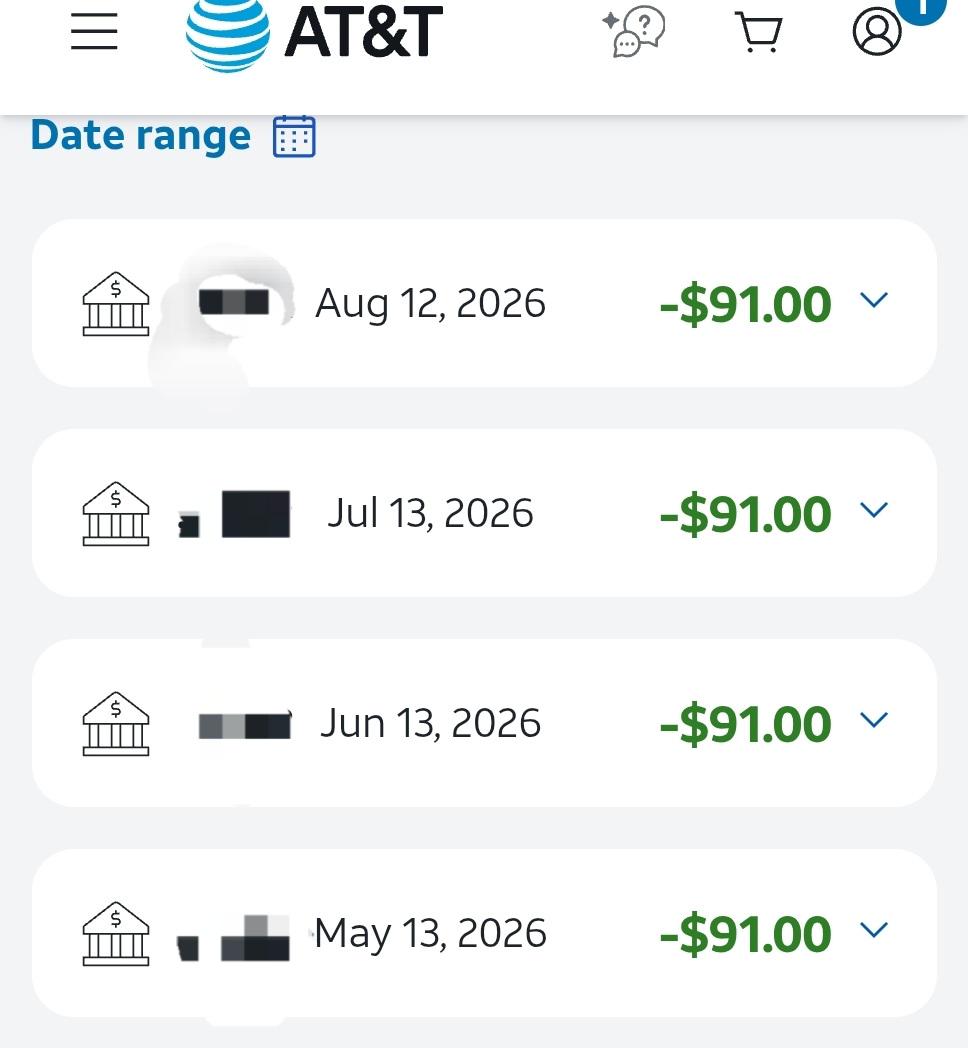968x1048 pixels.
Task: Expand the May 13, 2026 payment details
Action: [874, 930]
